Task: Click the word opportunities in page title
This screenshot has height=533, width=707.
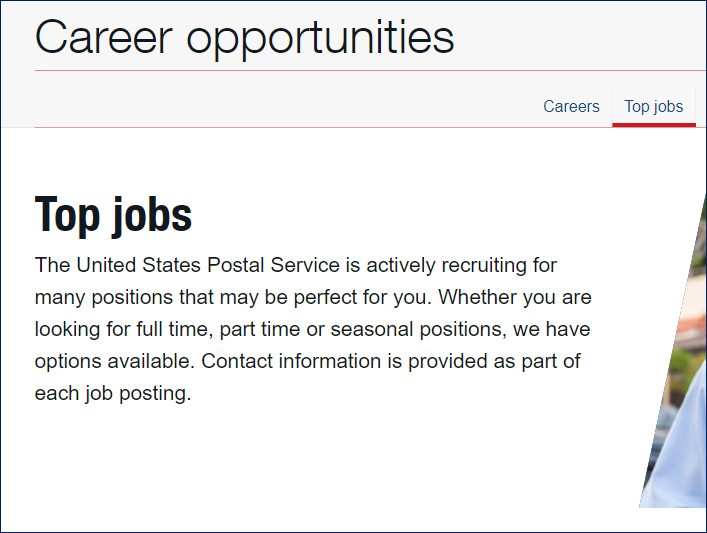Action: click(x=320, y=39)
